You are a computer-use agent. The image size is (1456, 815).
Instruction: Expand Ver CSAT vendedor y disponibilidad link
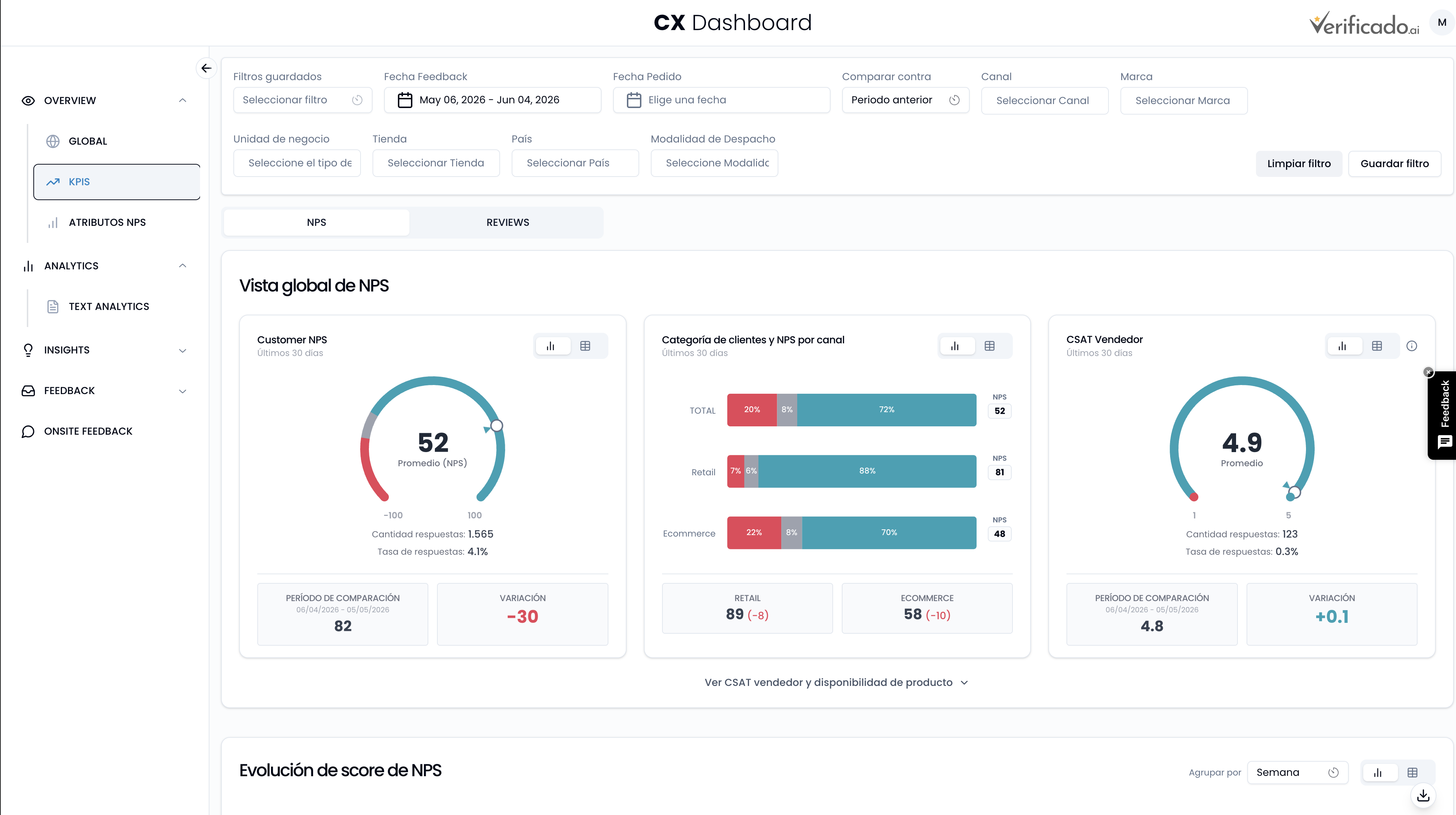point(836,683)
